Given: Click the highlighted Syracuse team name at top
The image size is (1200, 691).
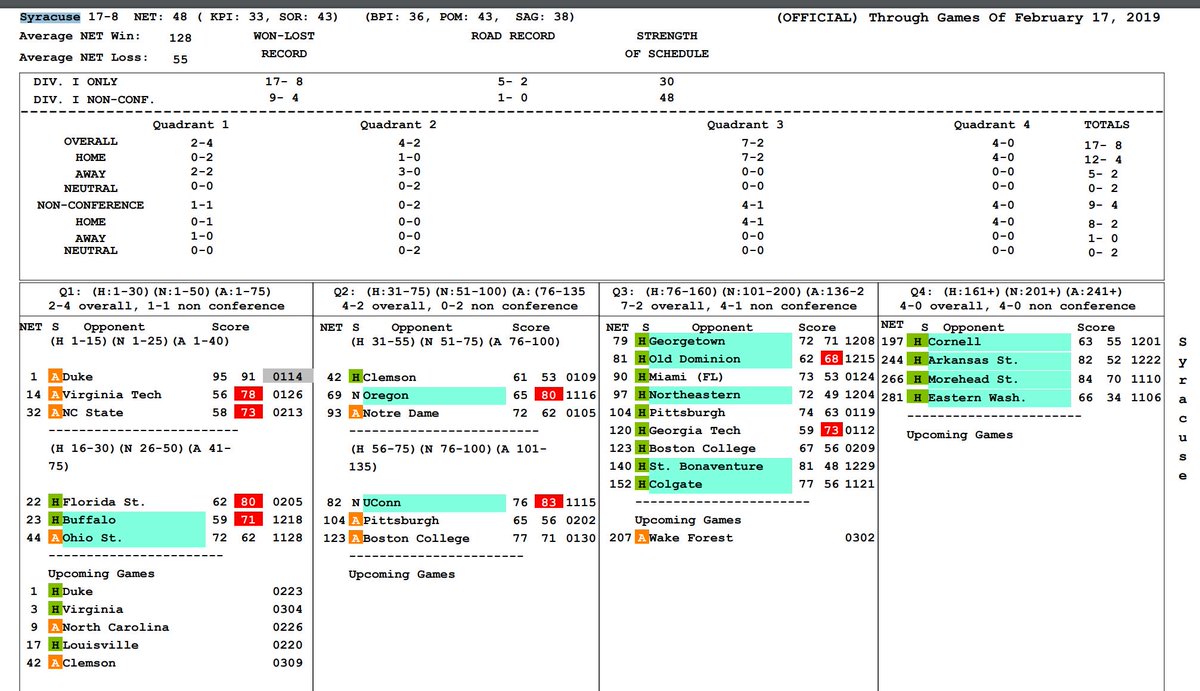Looking at the screenshot, I should [x=49, y=17].
